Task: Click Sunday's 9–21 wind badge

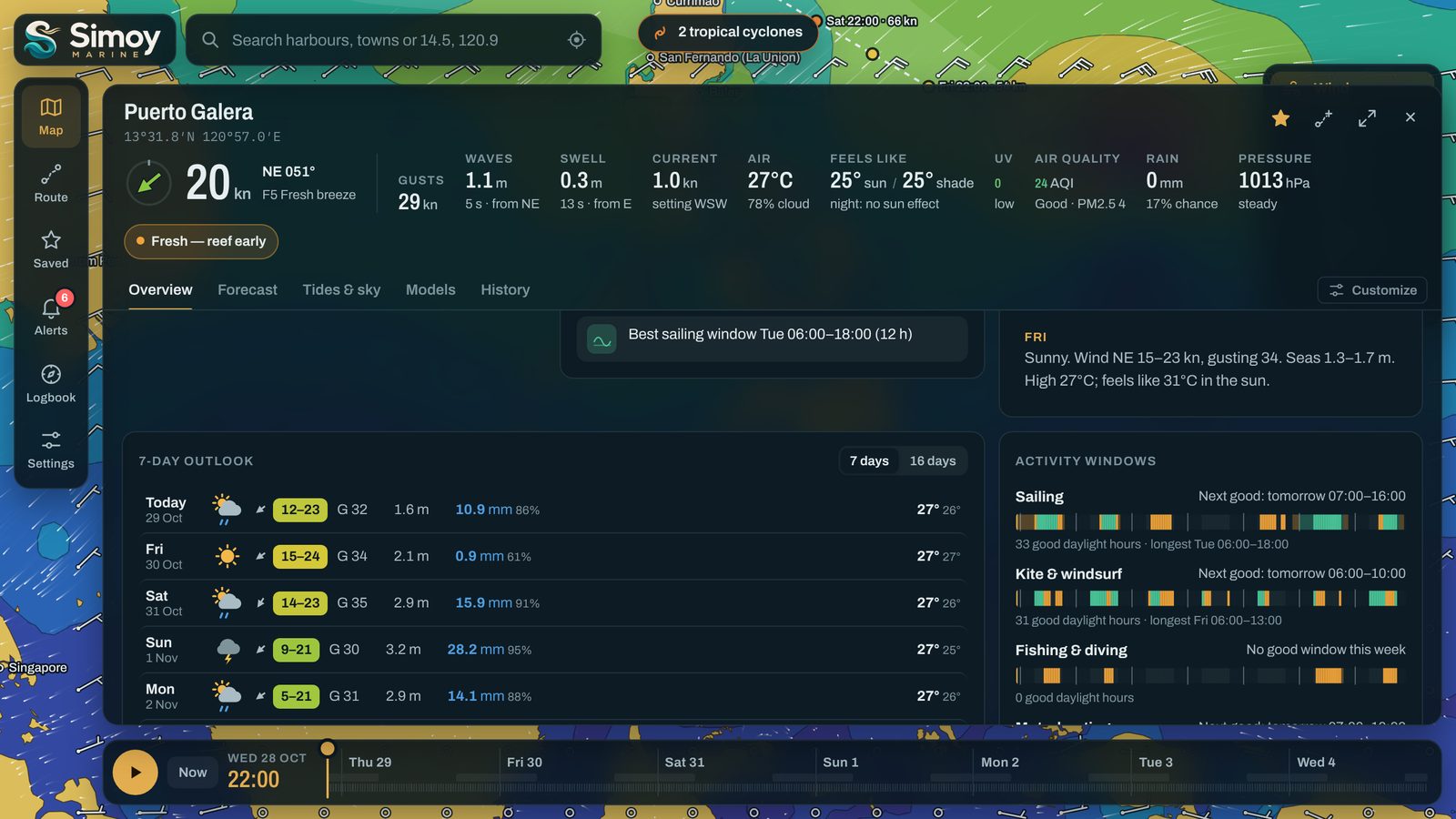Action: pos(296,650)
